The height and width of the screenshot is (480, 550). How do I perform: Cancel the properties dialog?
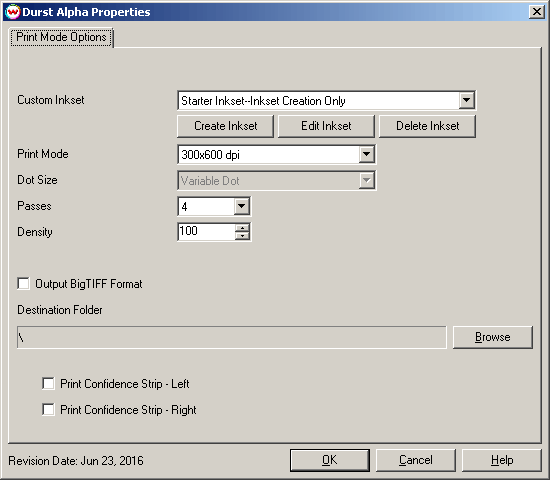(x=416, y=460)
